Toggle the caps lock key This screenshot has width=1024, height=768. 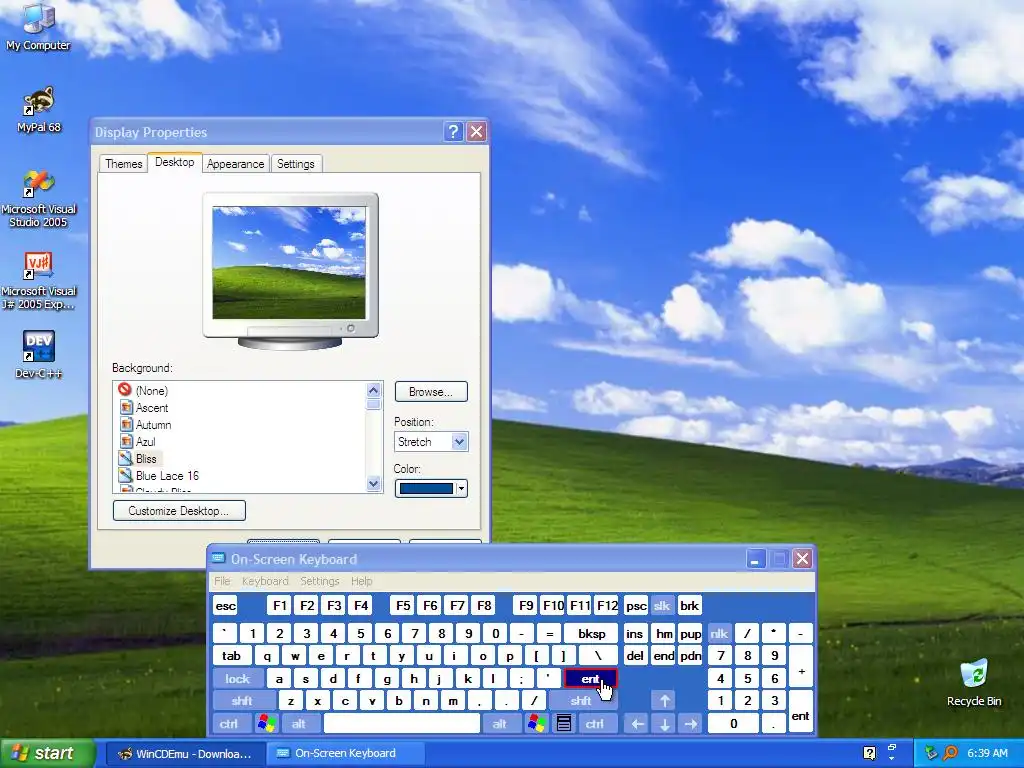238,679
